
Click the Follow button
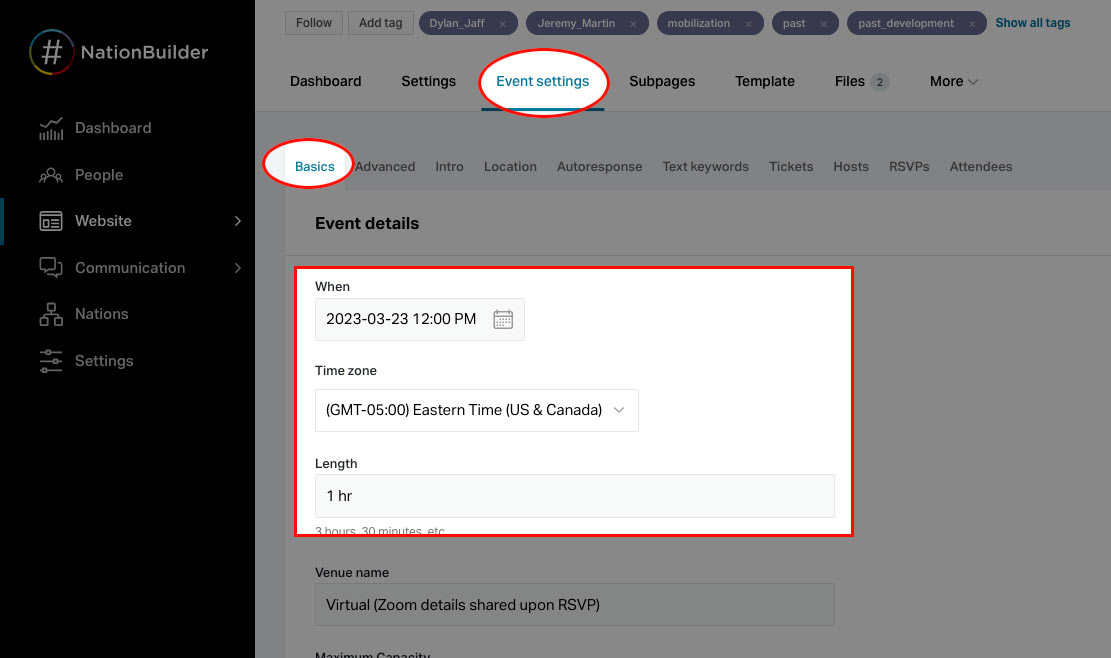click(x=313, y=22)
